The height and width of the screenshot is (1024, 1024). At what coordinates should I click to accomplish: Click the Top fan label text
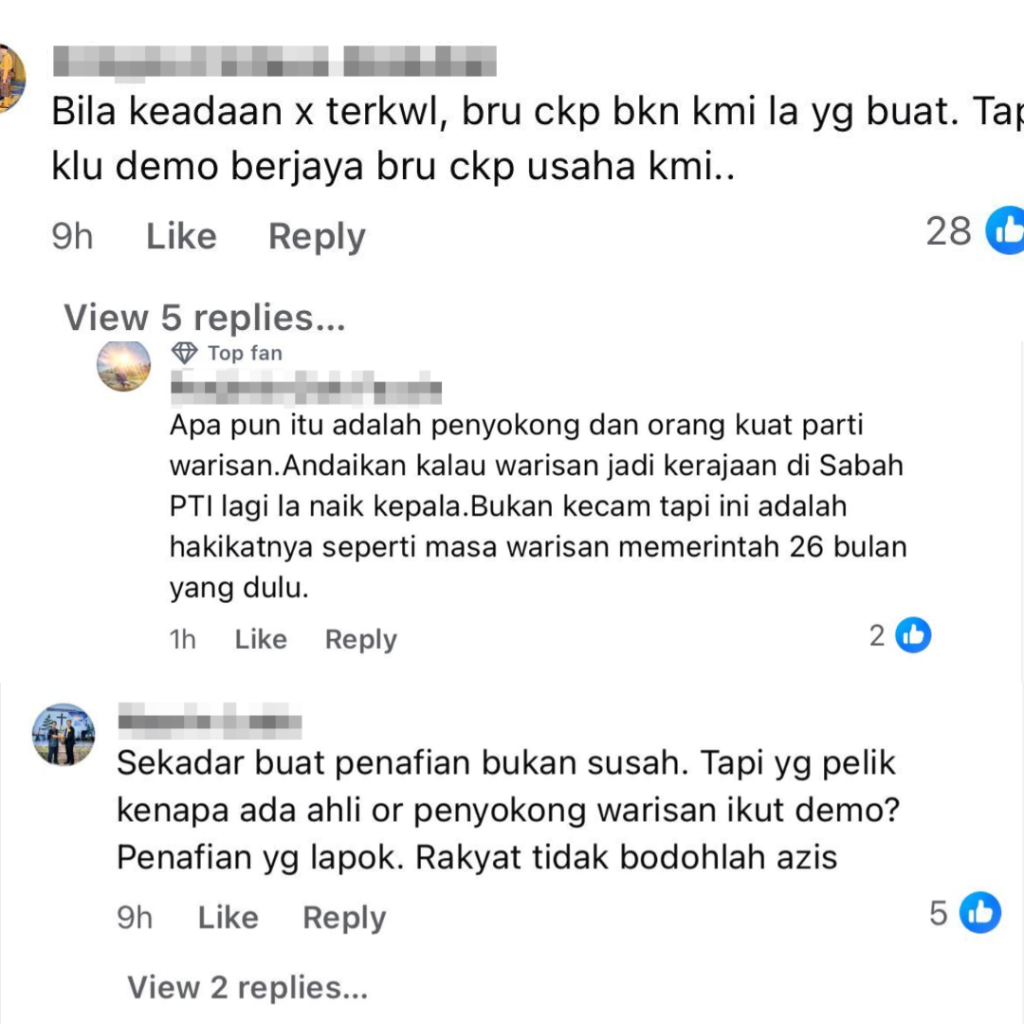pyautogui.click(x=245, y=353)
